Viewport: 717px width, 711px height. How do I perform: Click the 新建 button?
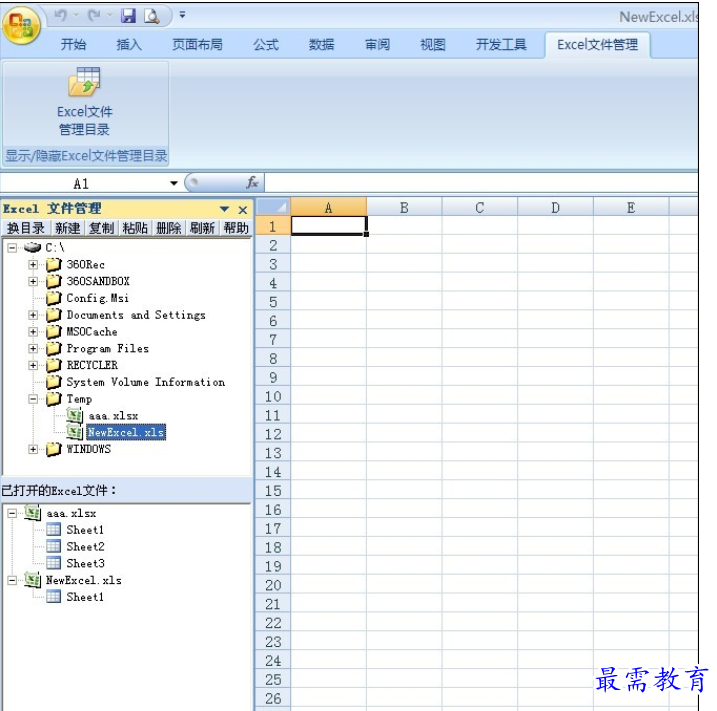(68, 228)
